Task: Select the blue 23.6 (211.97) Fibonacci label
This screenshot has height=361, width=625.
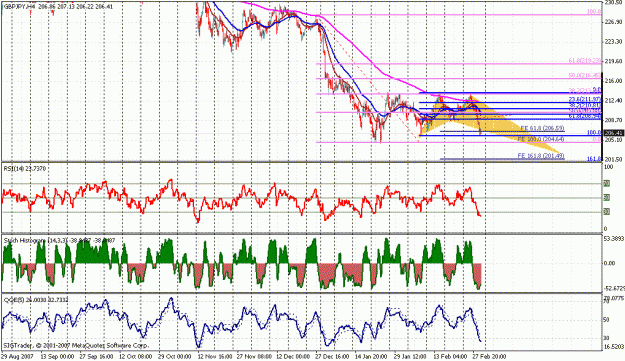Action: pyautogui.click(x=585, y=99)
